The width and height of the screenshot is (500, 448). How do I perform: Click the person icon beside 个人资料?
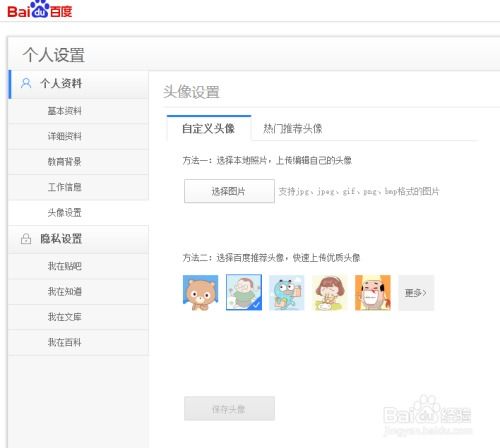pyautogui.click(x=26, y=83)
